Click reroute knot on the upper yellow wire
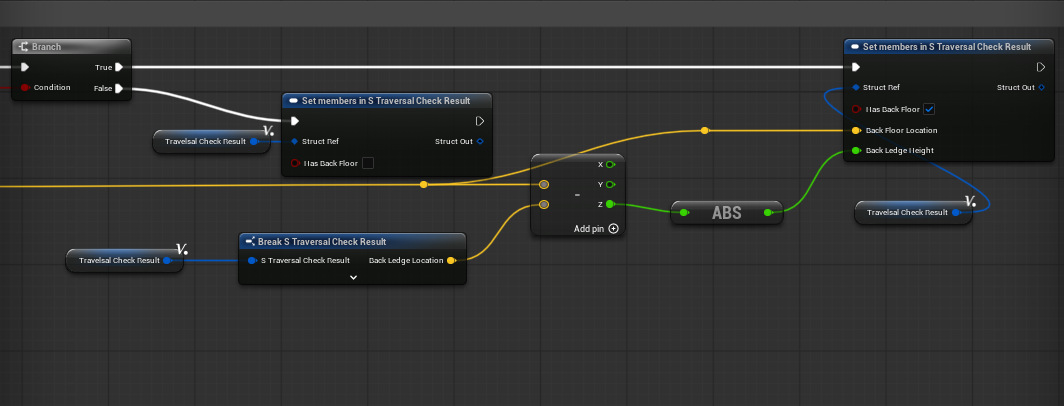 [704, 130]
